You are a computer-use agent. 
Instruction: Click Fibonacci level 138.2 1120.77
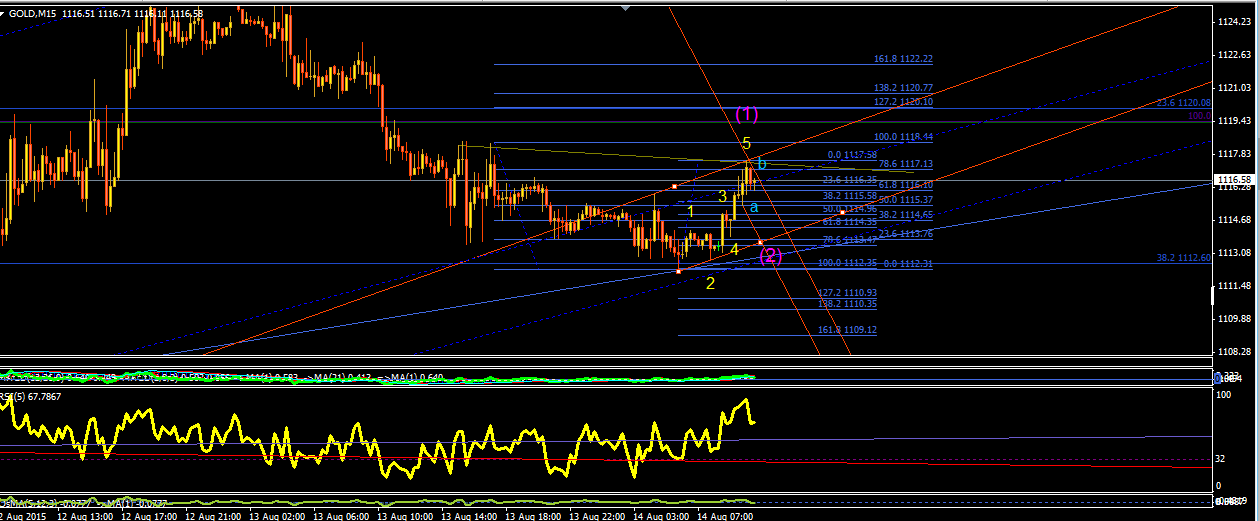click(903, 88)
